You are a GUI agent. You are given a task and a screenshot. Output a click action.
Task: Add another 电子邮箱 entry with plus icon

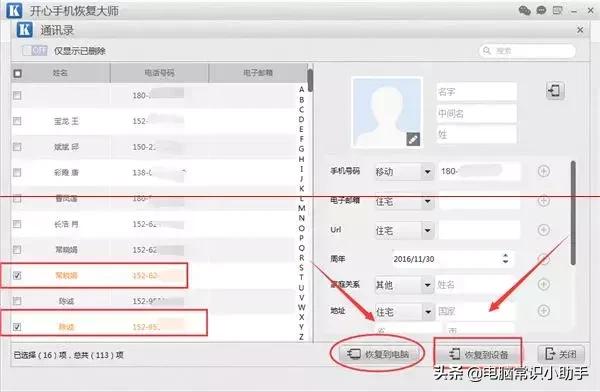[x=544, y=201]
